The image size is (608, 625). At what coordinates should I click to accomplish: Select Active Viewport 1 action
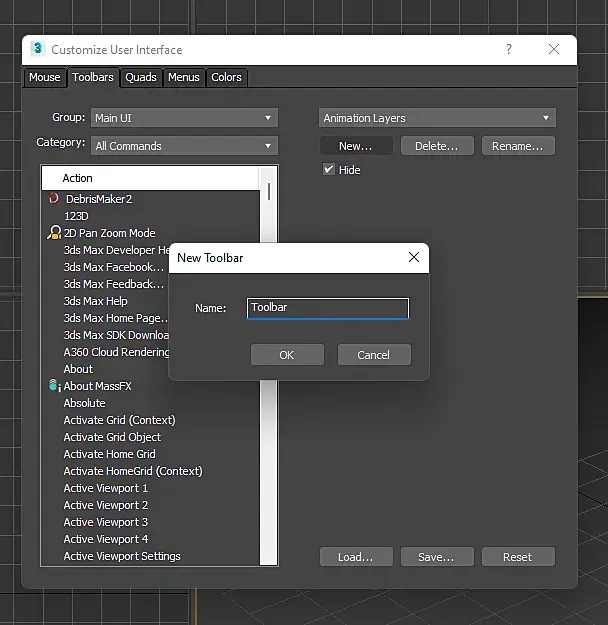(106, 488)
